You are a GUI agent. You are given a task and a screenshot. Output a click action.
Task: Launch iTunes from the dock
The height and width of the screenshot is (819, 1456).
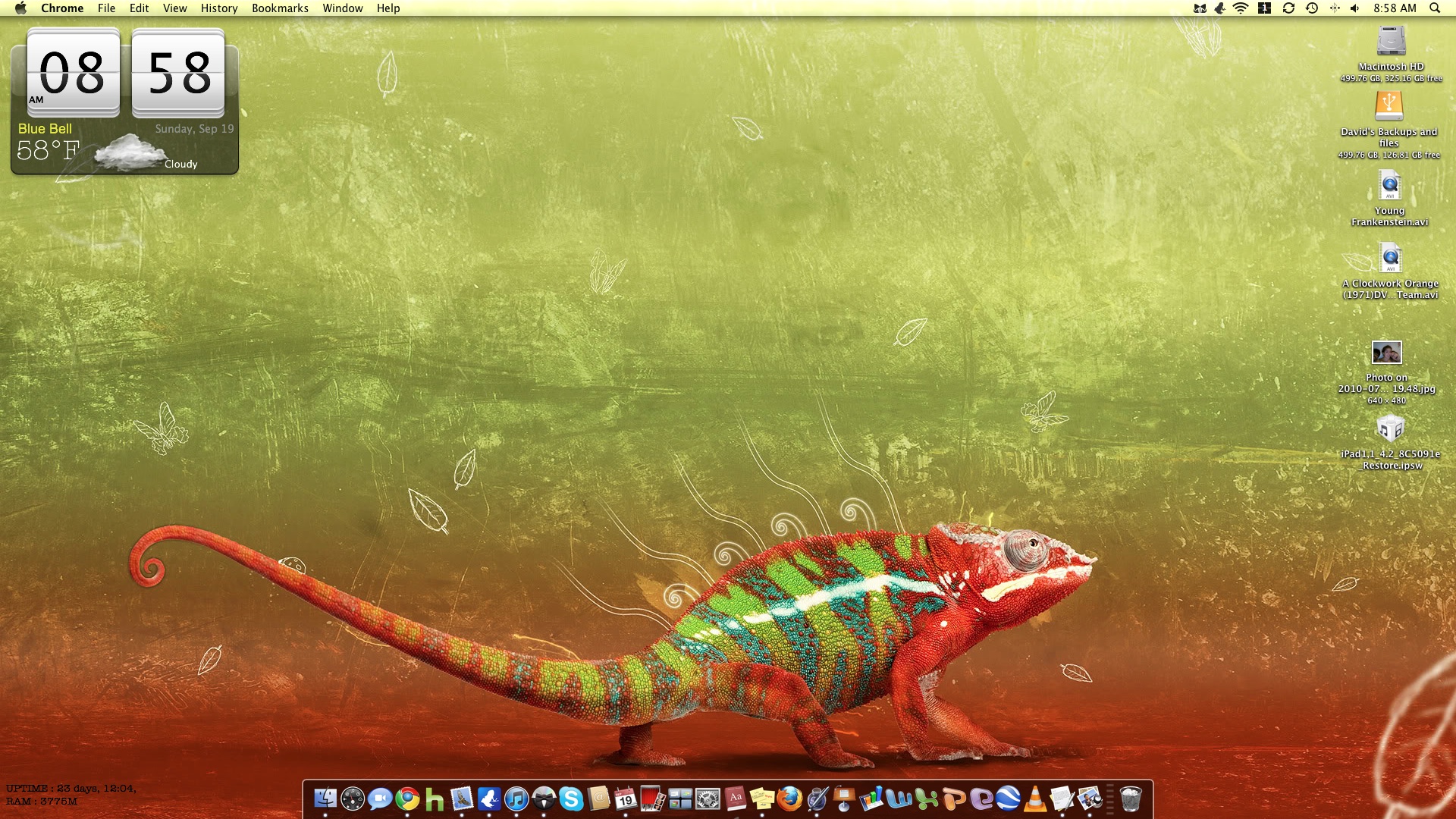tap(516, 799)
